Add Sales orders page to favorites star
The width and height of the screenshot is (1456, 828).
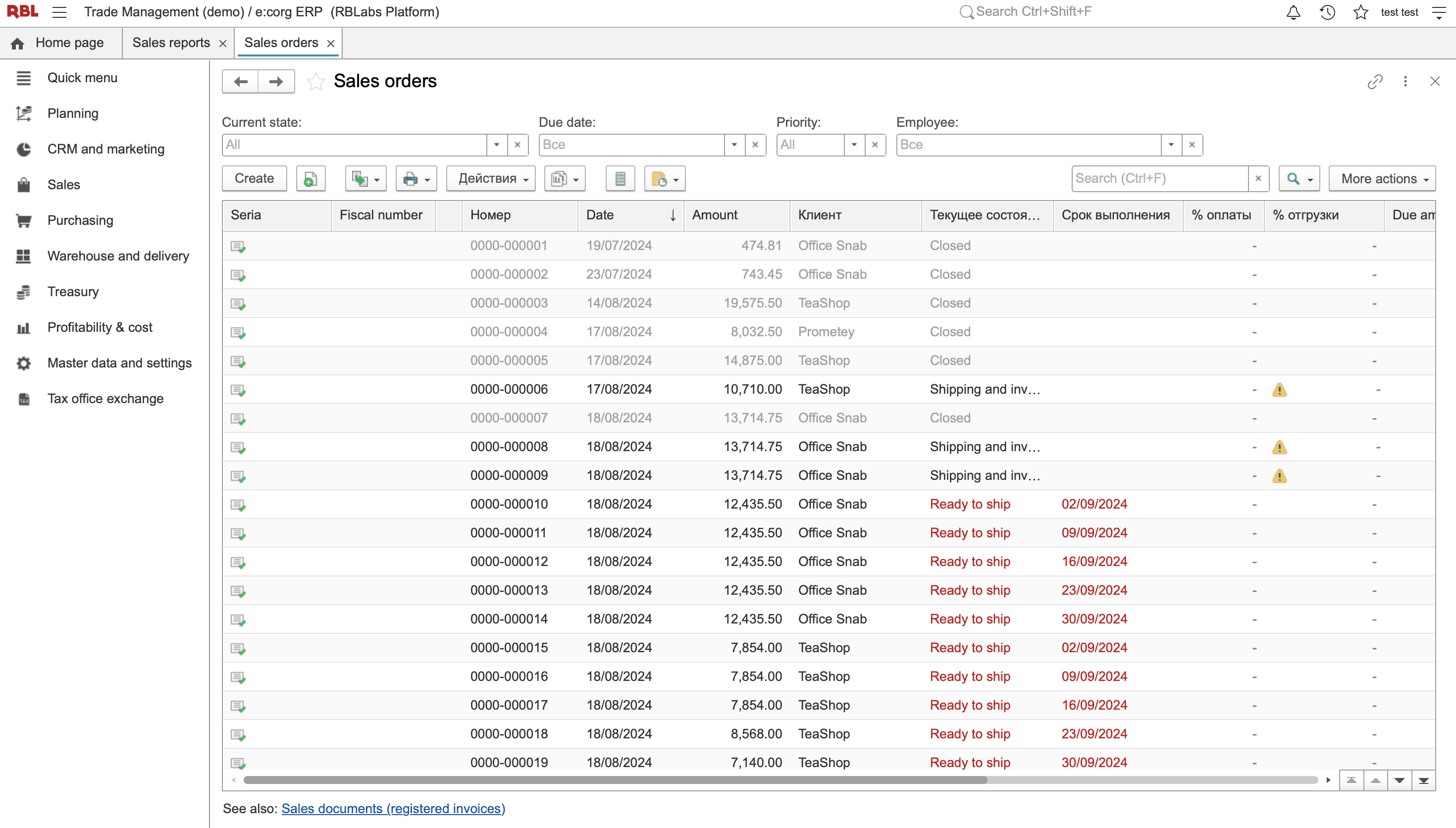[x=315, y=82]
